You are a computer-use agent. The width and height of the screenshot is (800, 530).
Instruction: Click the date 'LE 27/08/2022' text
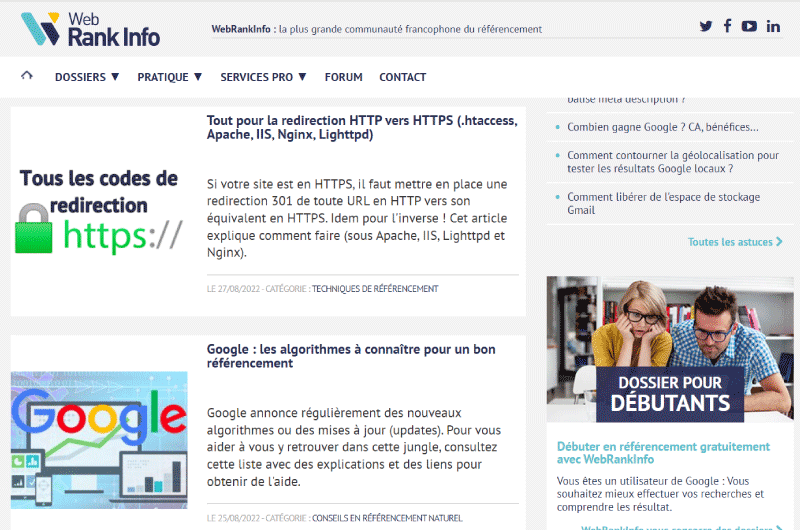[x=233, y=289]
